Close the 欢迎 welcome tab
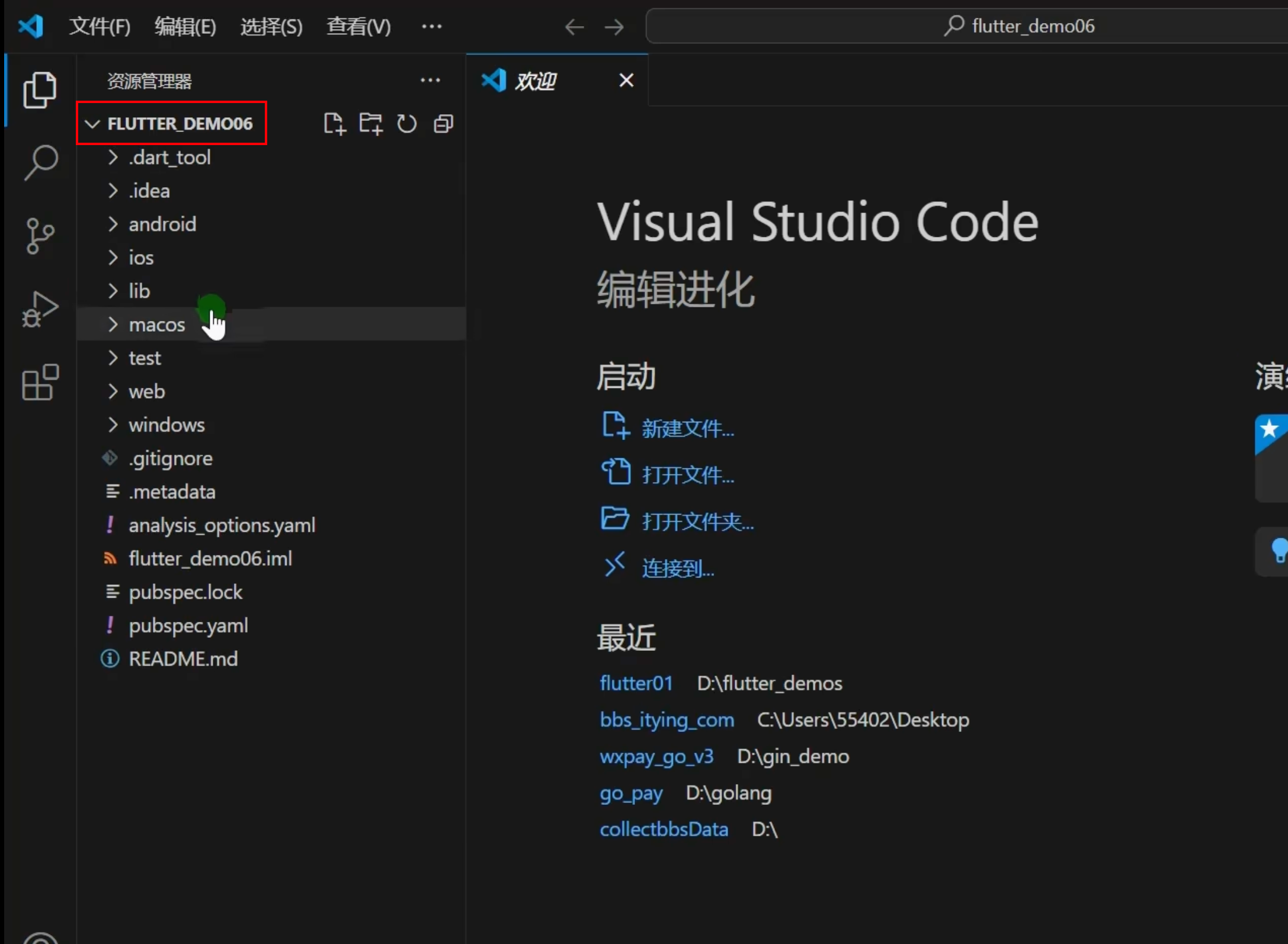1288x944 pixels. click(626, 81)
